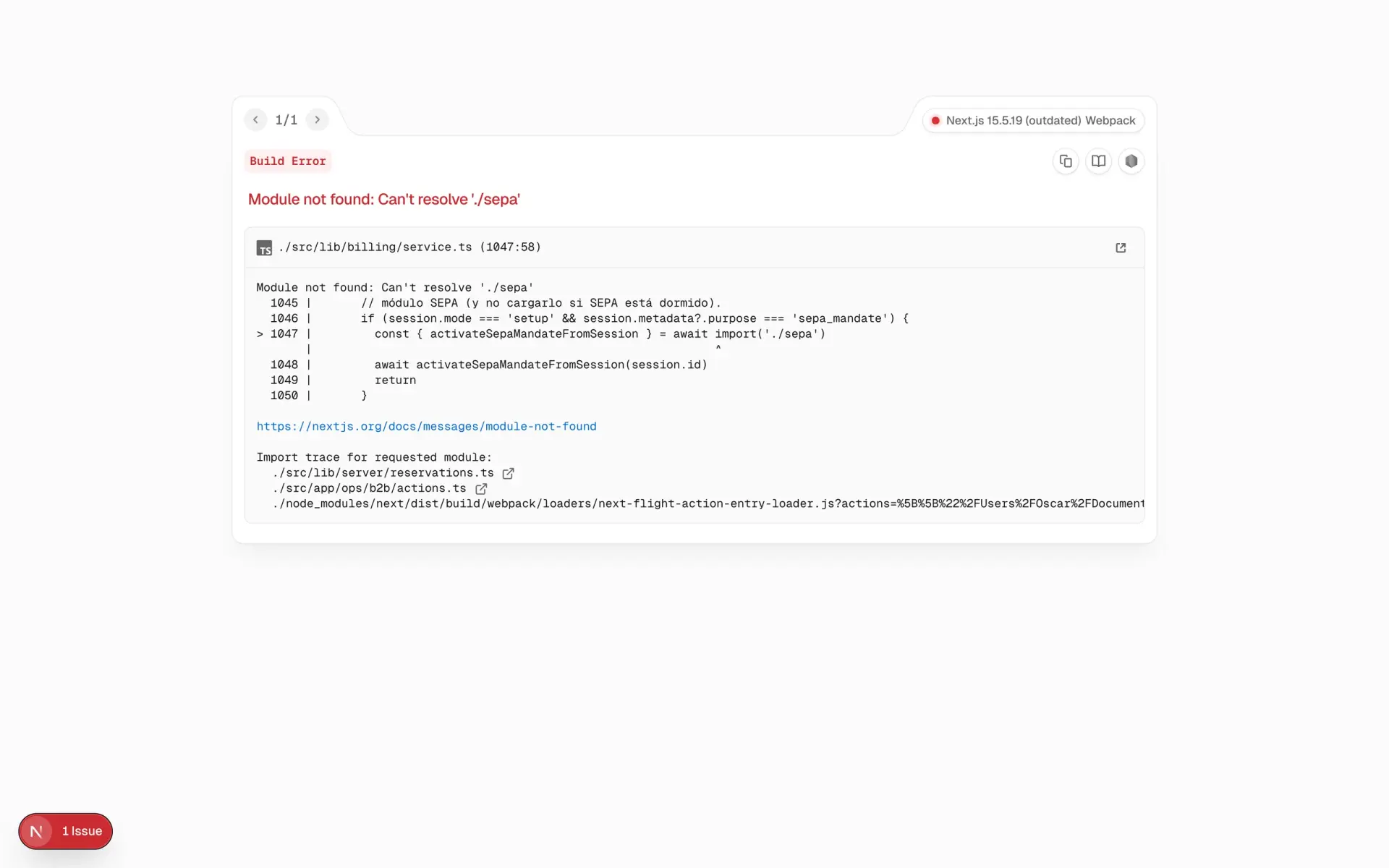The image size is (1389, 868).
Task: Click the 1/1 error counter
Action: coord(286,120)
